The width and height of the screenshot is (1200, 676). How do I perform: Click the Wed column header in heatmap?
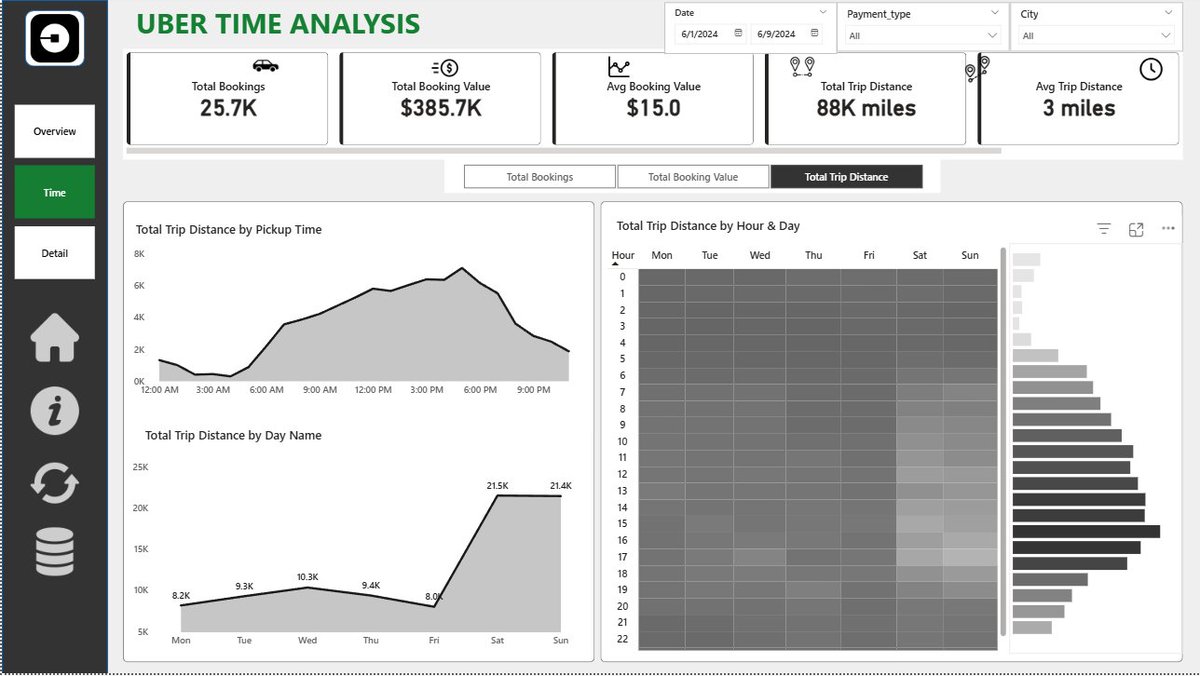[760, 255]
